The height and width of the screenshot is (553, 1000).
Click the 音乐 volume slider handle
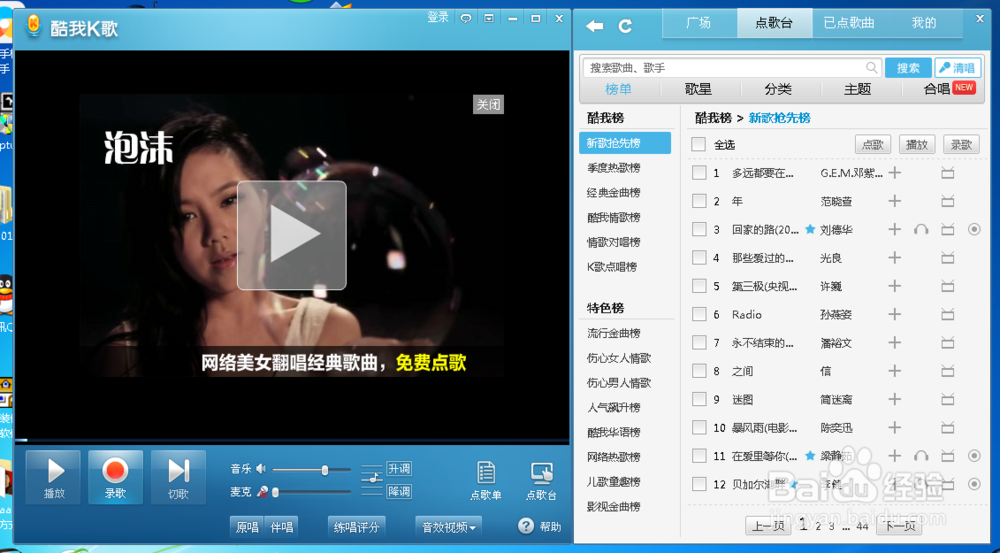click(325, 470)
